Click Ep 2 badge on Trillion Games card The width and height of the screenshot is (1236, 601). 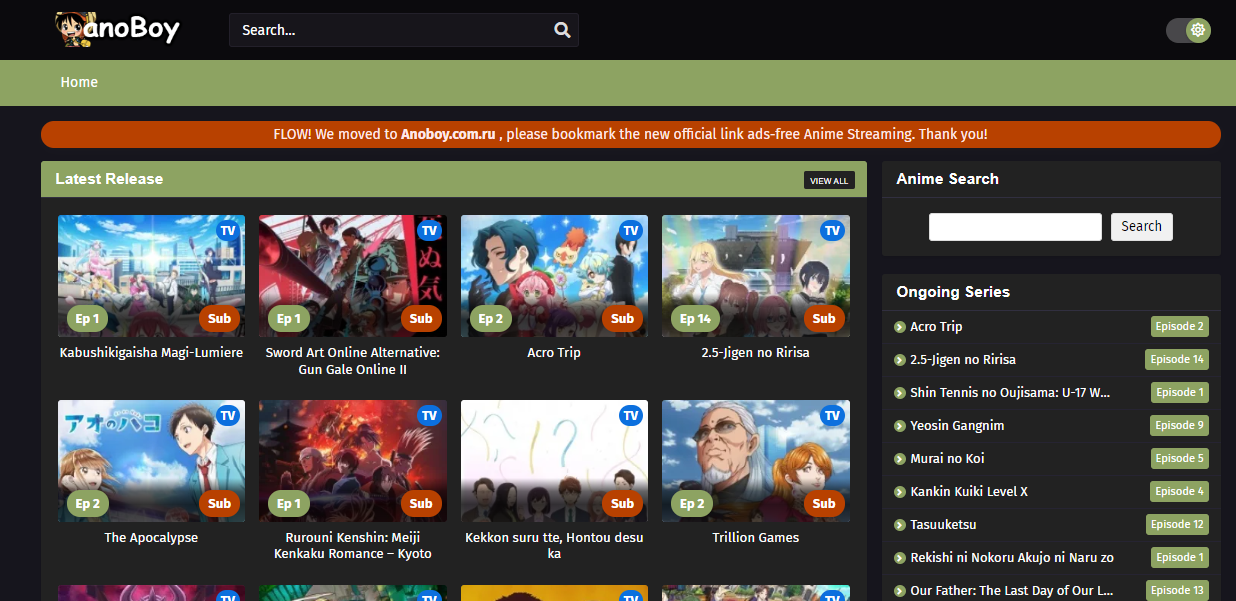click(692, 504)
